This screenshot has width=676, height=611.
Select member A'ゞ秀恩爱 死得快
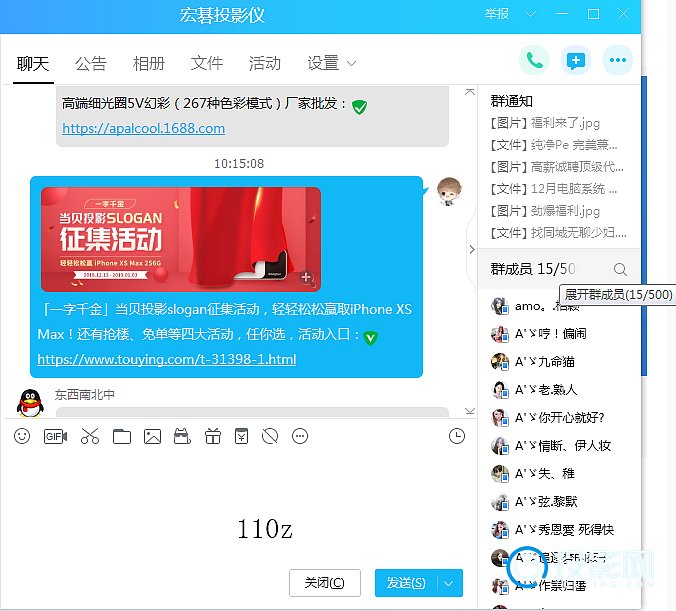click(x=564, y=530)
